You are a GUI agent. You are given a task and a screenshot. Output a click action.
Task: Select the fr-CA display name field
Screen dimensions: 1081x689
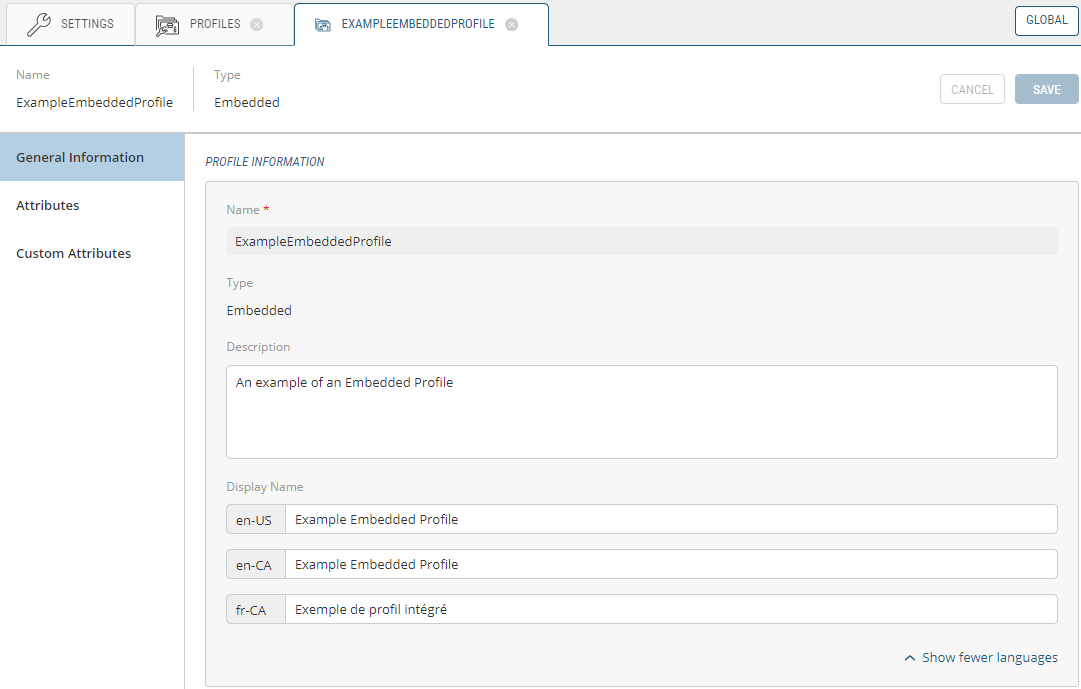pyautogui.click(x=670, y=610)
